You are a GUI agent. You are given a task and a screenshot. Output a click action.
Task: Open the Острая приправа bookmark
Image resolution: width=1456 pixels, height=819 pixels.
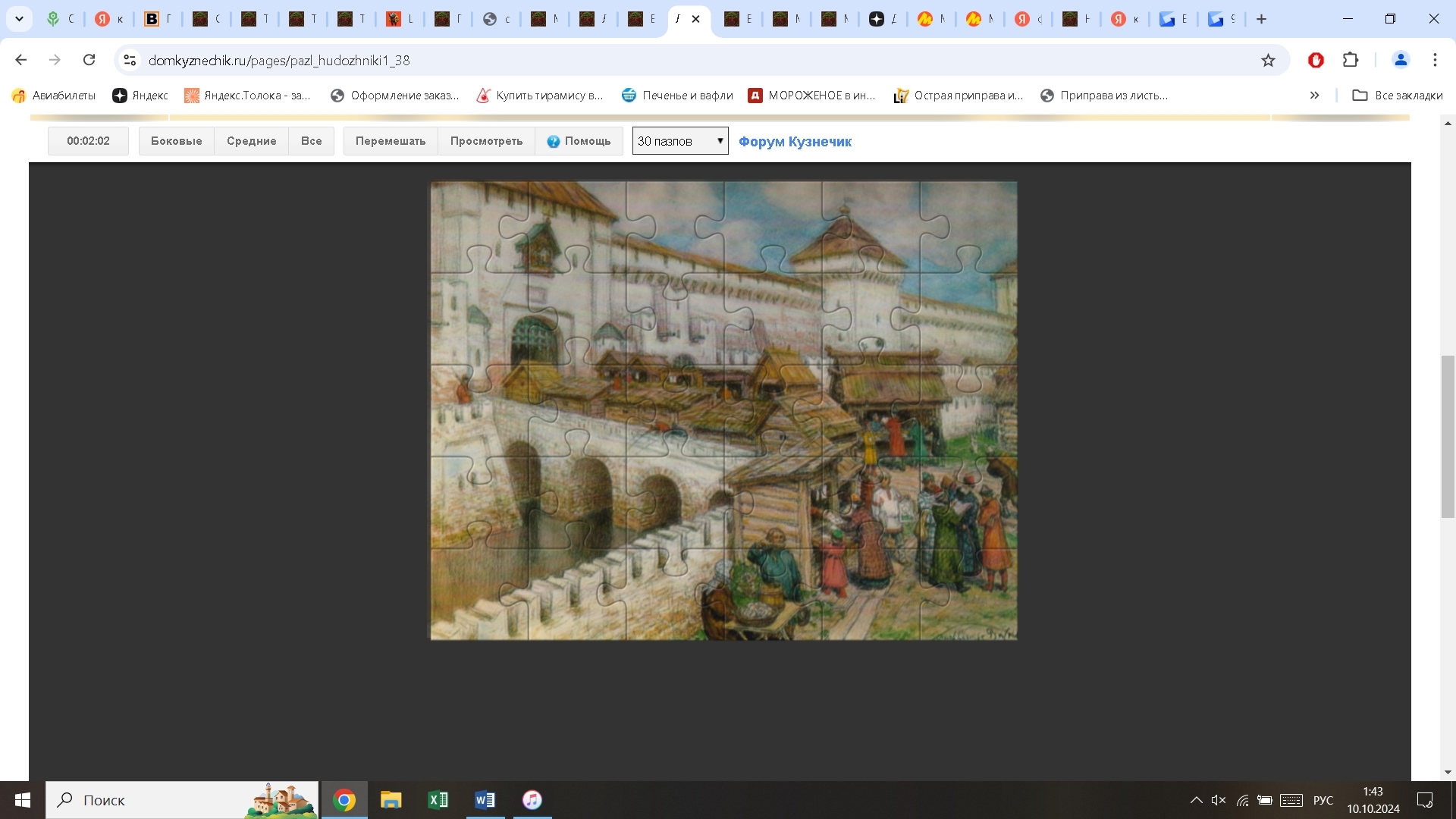point(959,96)
